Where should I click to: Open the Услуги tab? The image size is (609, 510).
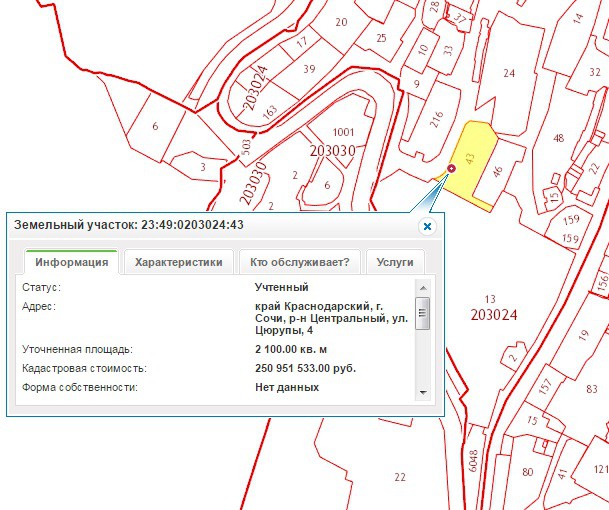pyautogui.click(x=394, y=262)
